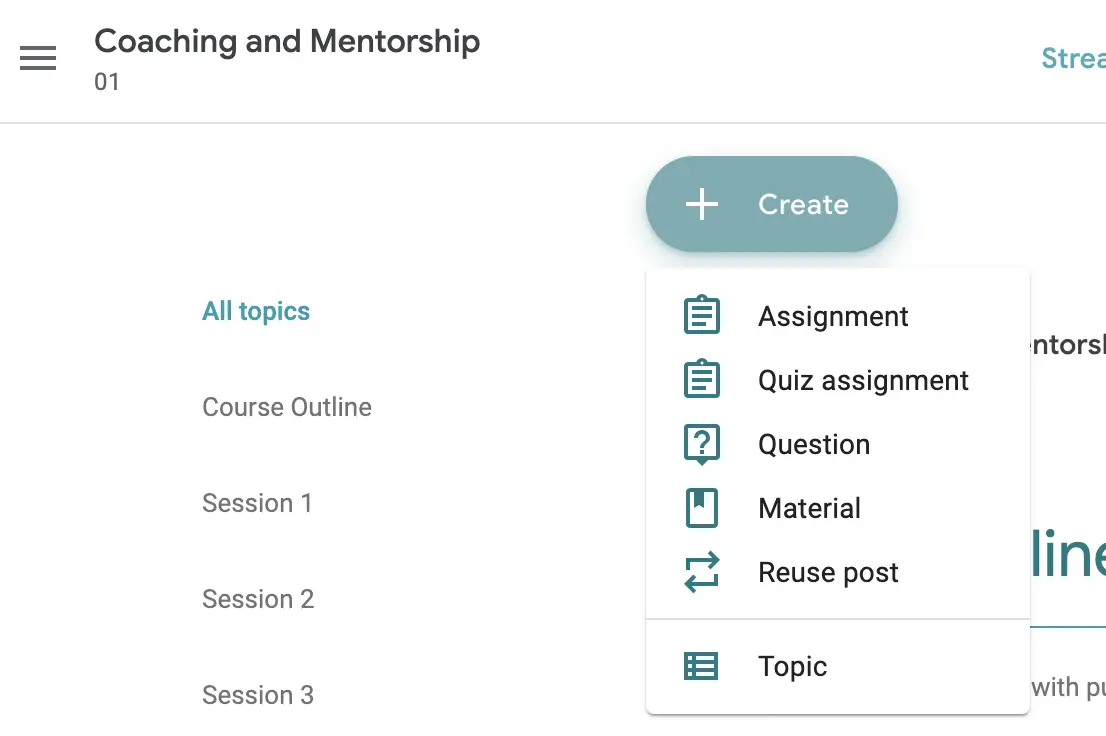Open the Coaching and Mentorship class title
Viewport: 1106px width, 736px height.
(287, 42)
